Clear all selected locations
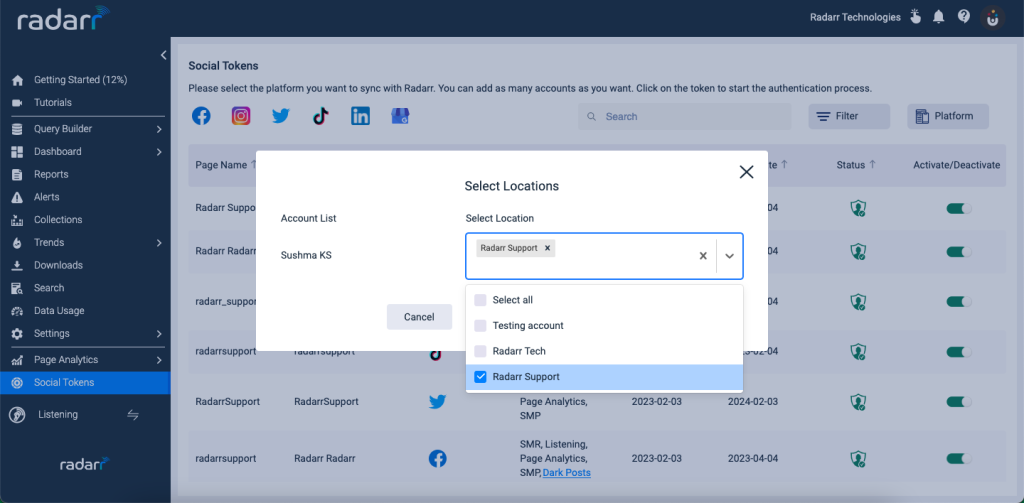This screenshot has width=1024, height=503. tap(703, 256)
